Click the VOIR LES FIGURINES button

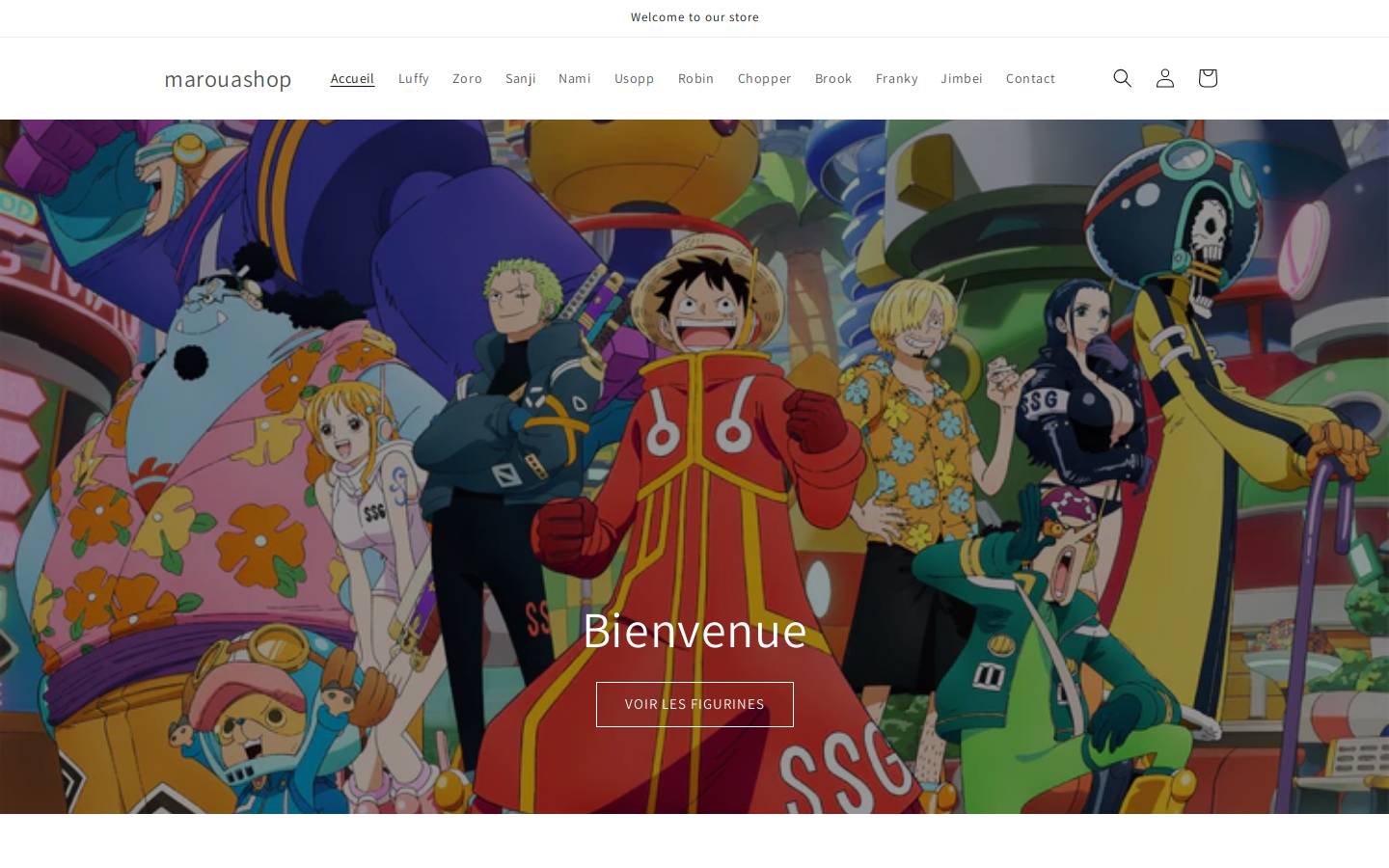click(694, 704)
